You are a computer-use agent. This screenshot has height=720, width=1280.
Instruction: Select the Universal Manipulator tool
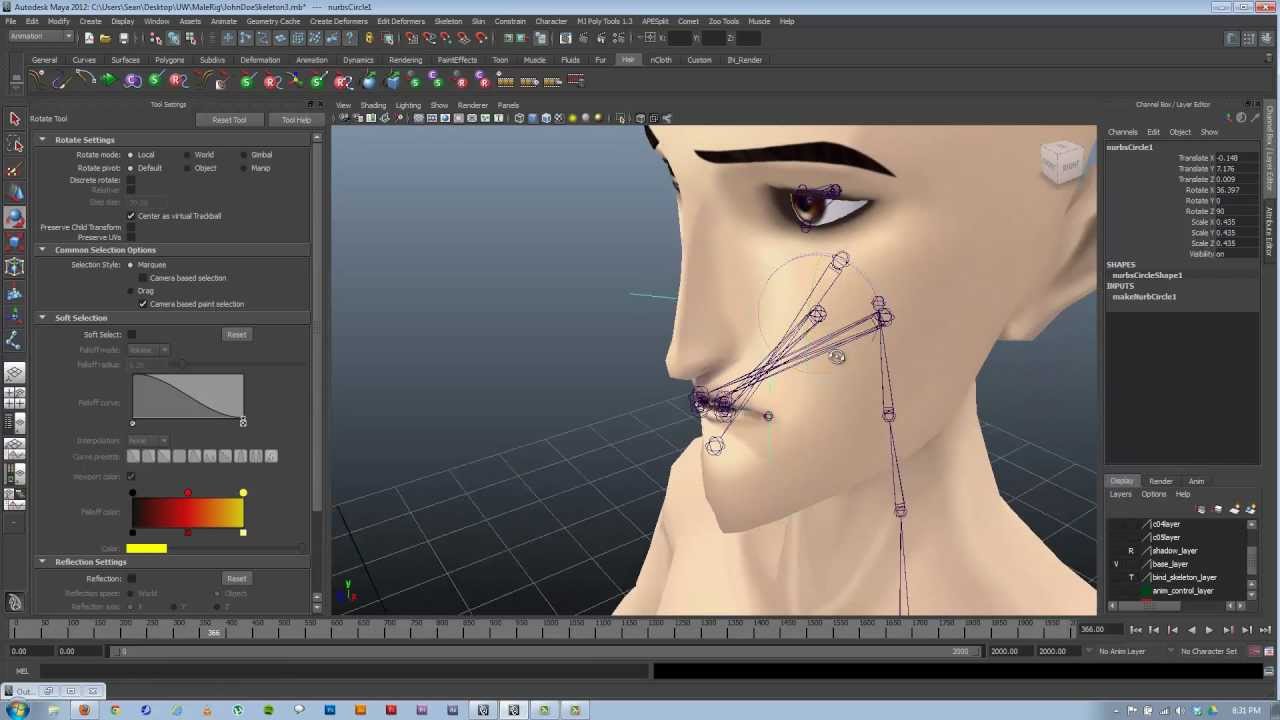tap(14, 267)
